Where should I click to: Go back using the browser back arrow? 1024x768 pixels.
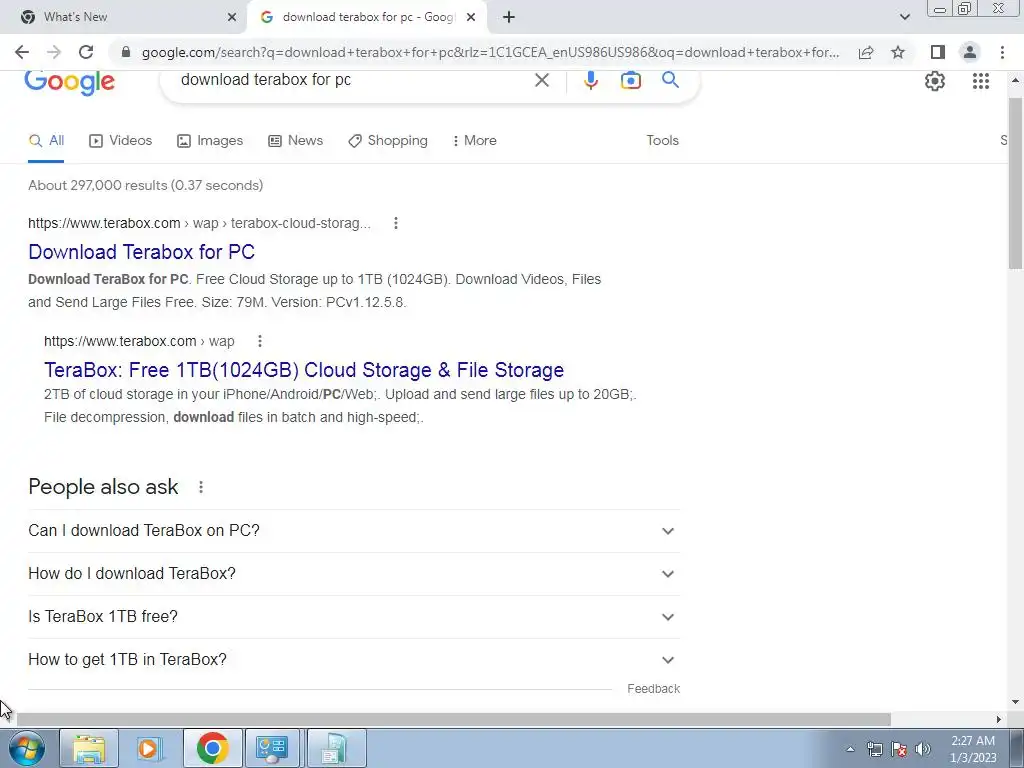22,52
